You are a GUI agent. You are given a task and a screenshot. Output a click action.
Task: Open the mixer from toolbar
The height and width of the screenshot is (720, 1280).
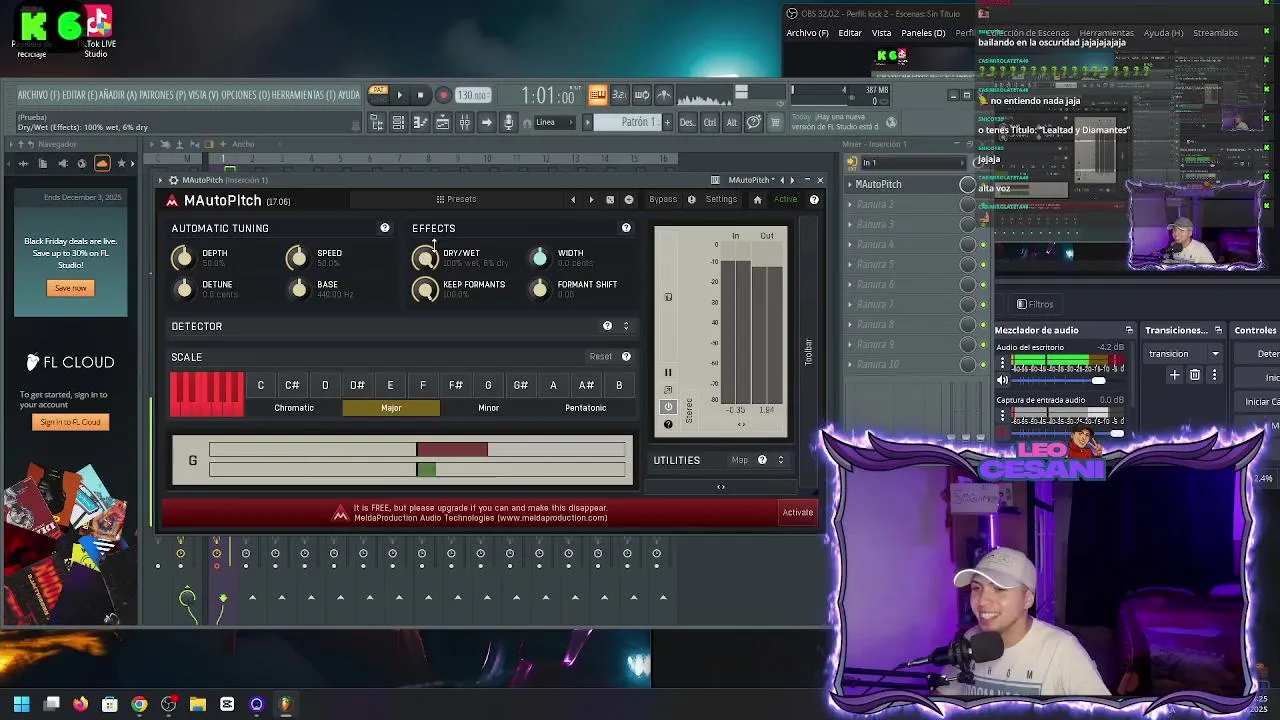[464, 122]
